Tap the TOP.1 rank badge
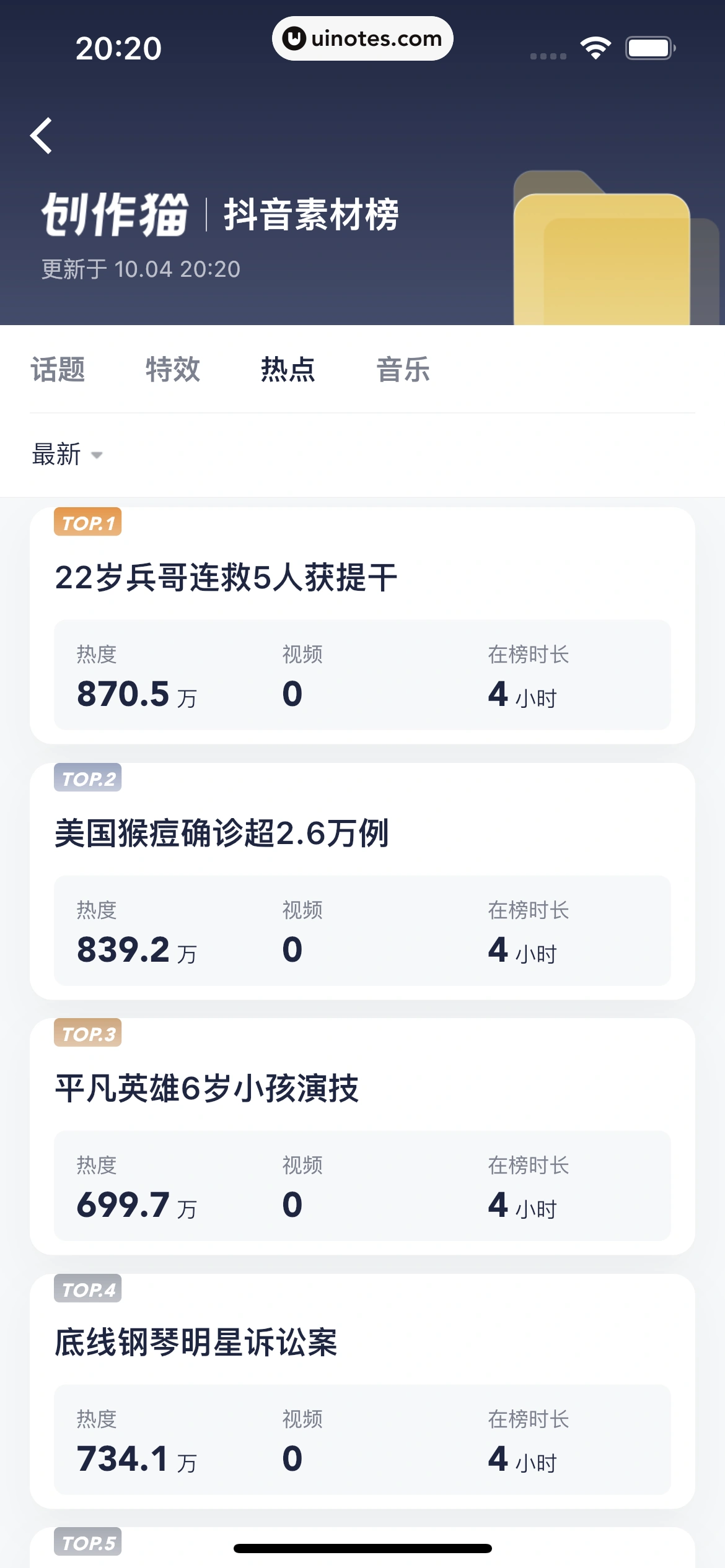This screenshot has height=1568, width=725. [87, 522]
